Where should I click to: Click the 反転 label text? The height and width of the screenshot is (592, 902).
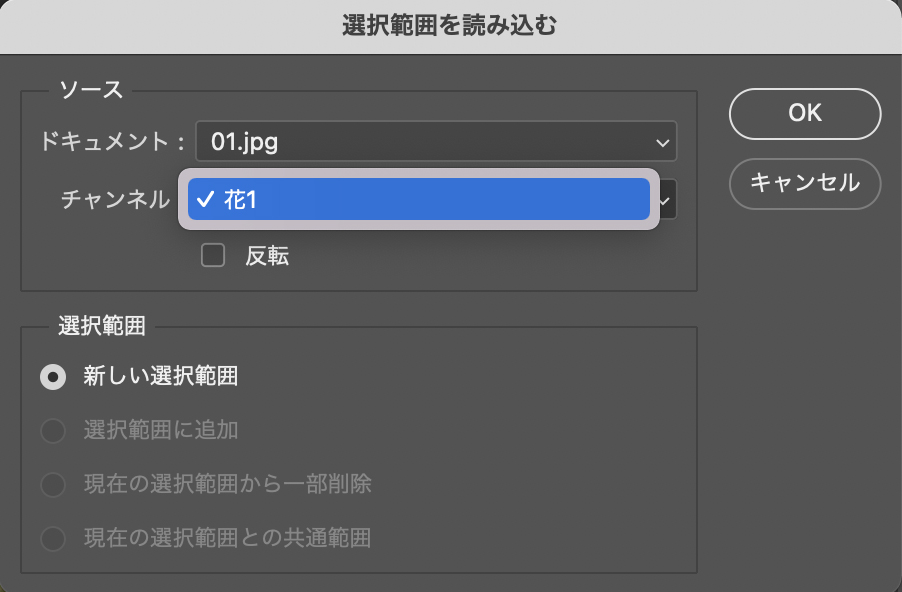[267, 256]
